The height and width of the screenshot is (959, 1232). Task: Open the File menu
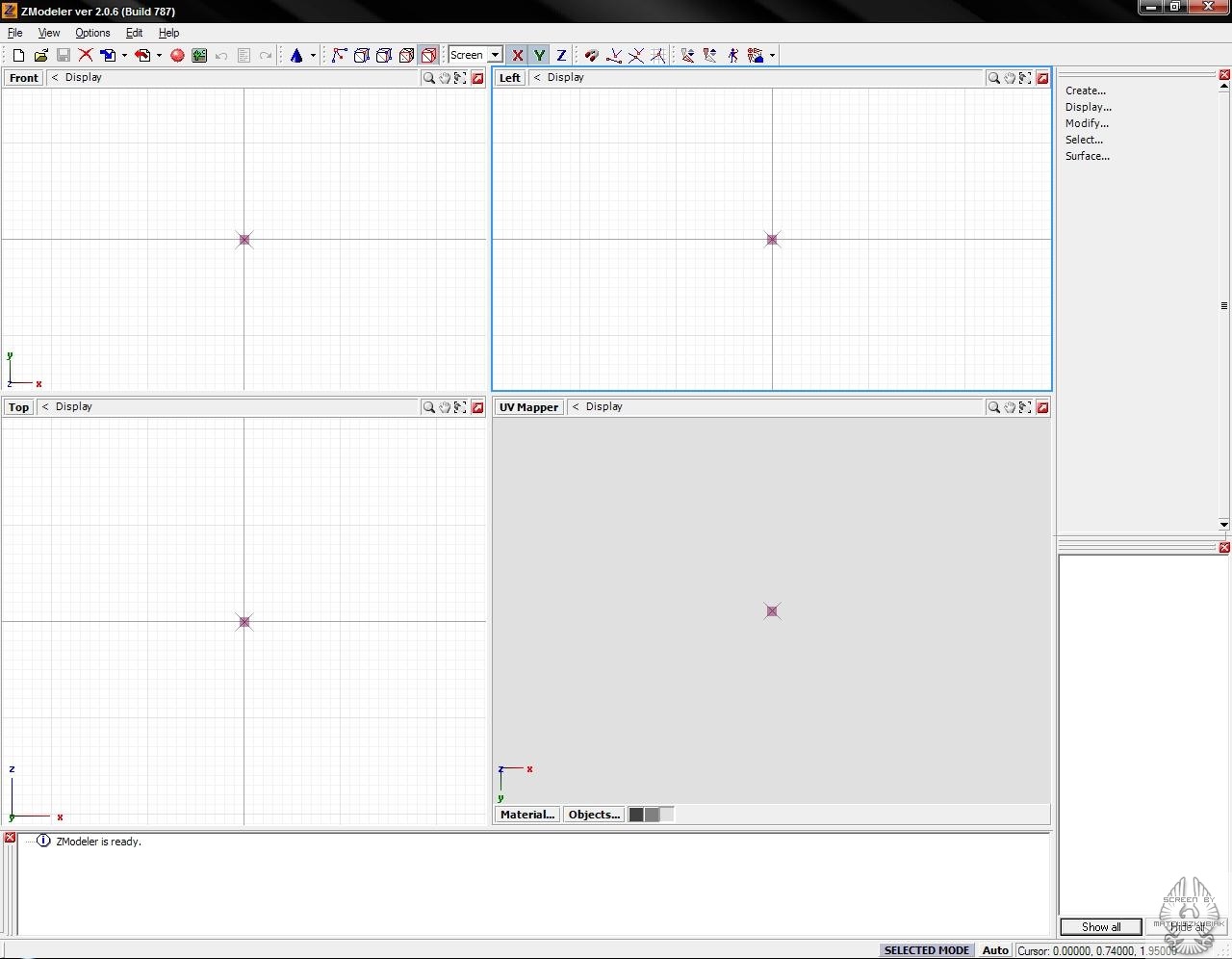coord(14,33)
